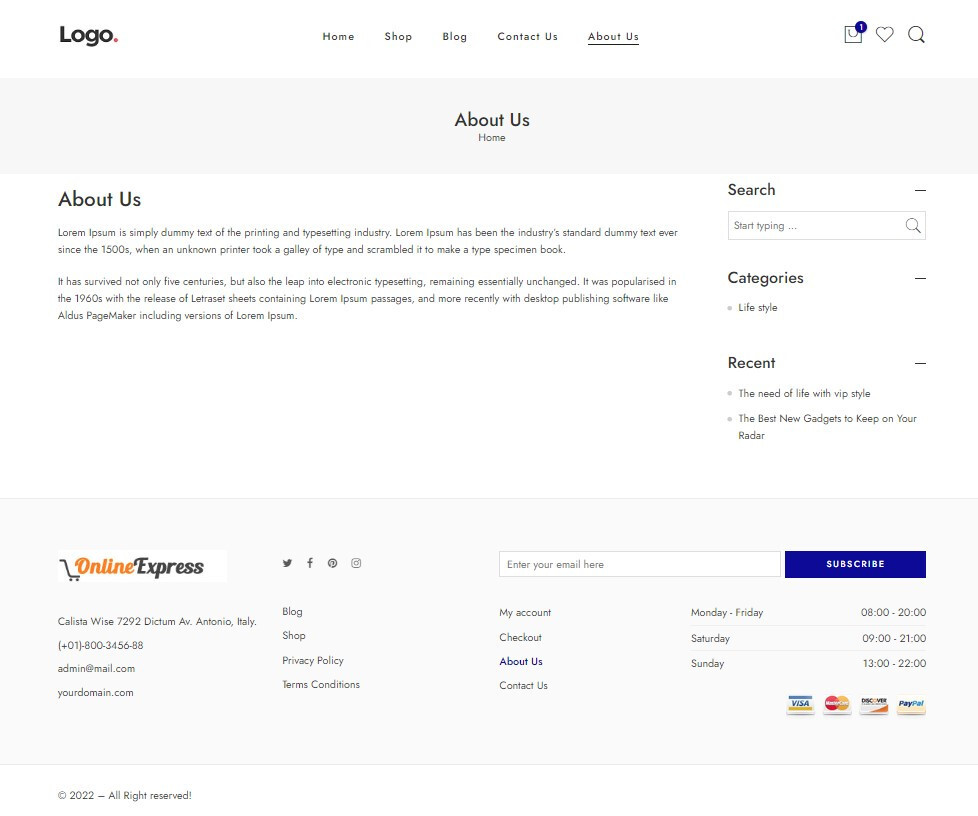Viewport: 978px width, 816px height.
Task: Open 'The need of life with vip style' post
Action: click(x=804, y=393)
